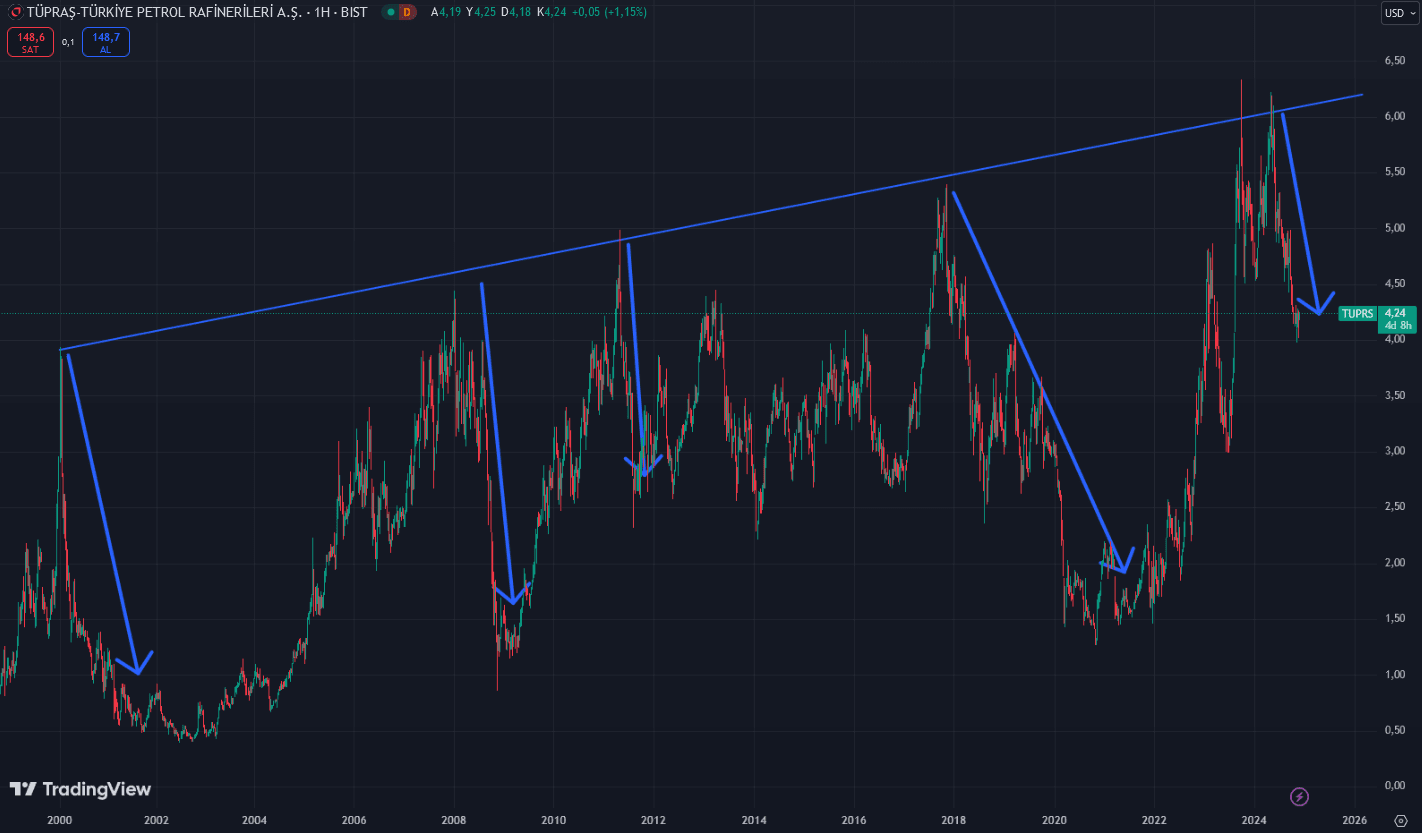Select the long rising blue trend line

711,222
